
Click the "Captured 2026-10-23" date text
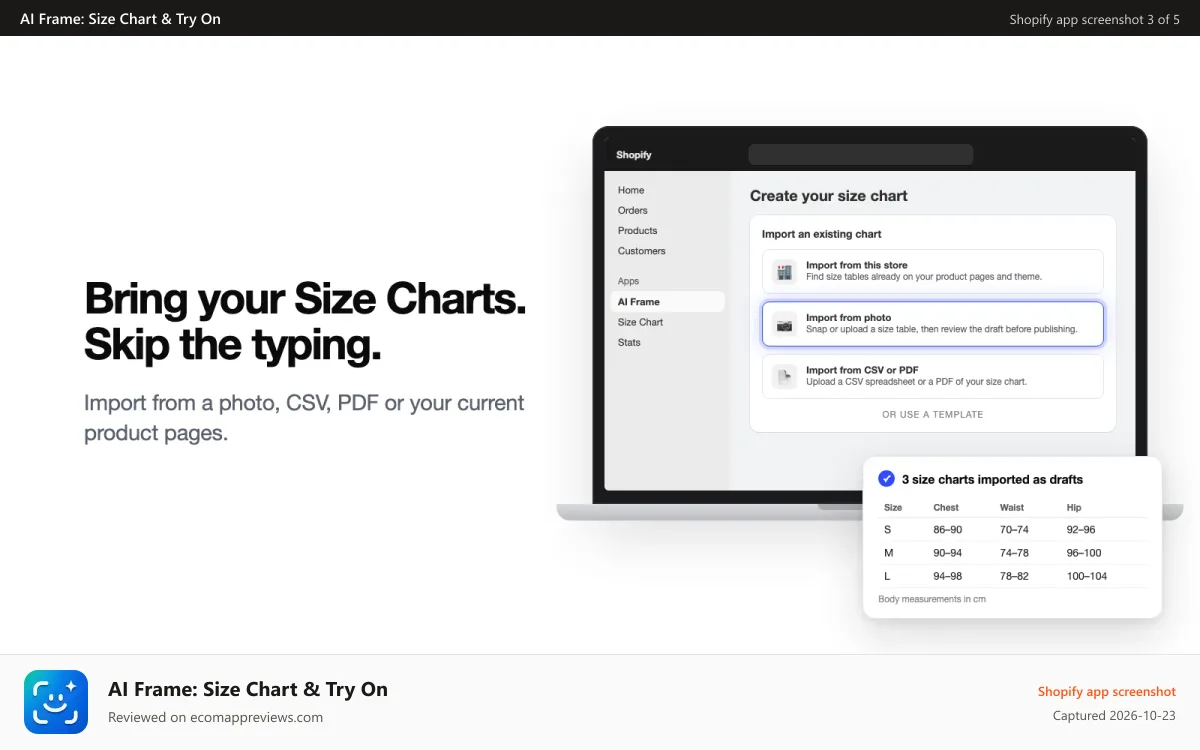(x=1114, y=716)
